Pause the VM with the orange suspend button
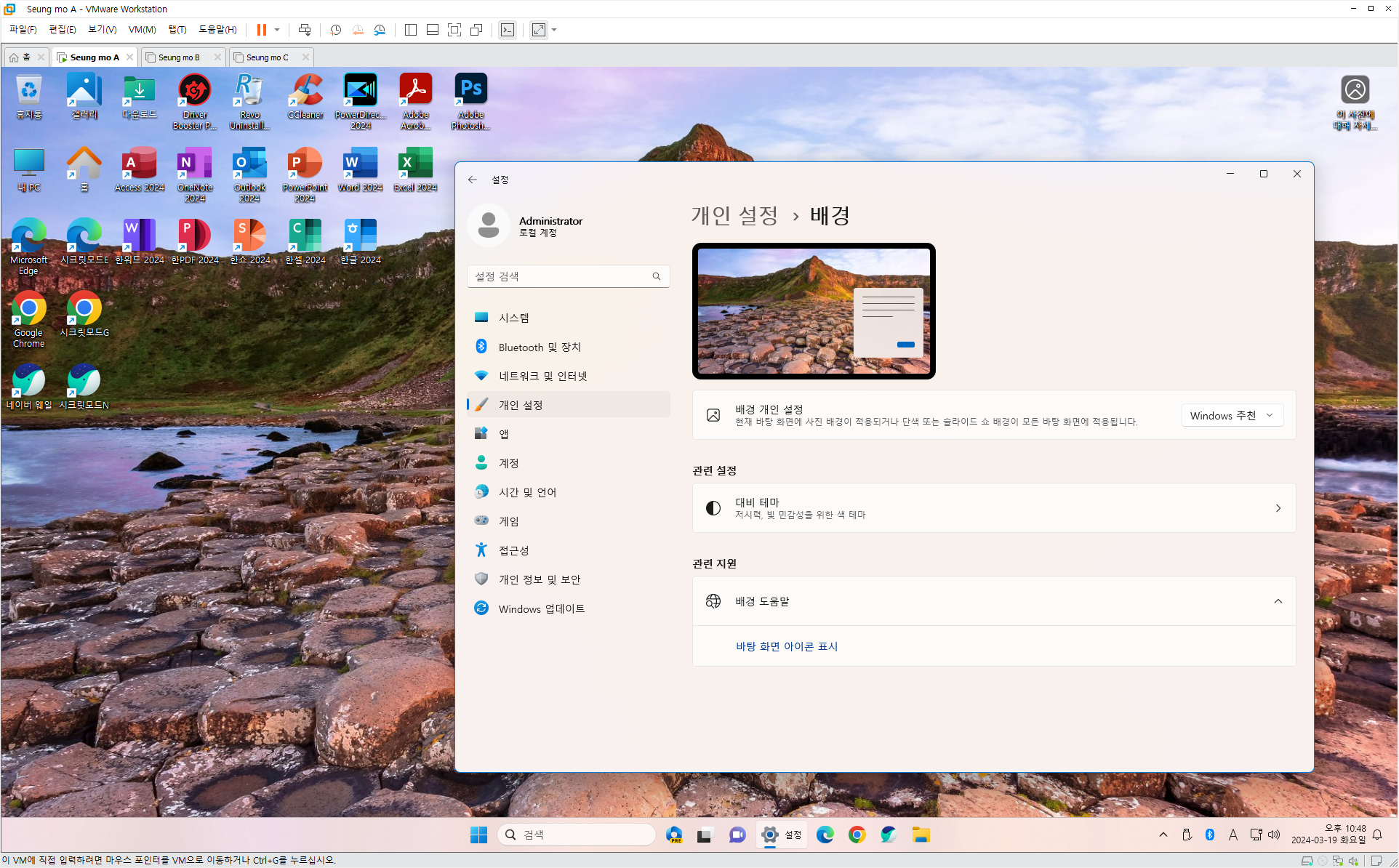 click(261, 30)
